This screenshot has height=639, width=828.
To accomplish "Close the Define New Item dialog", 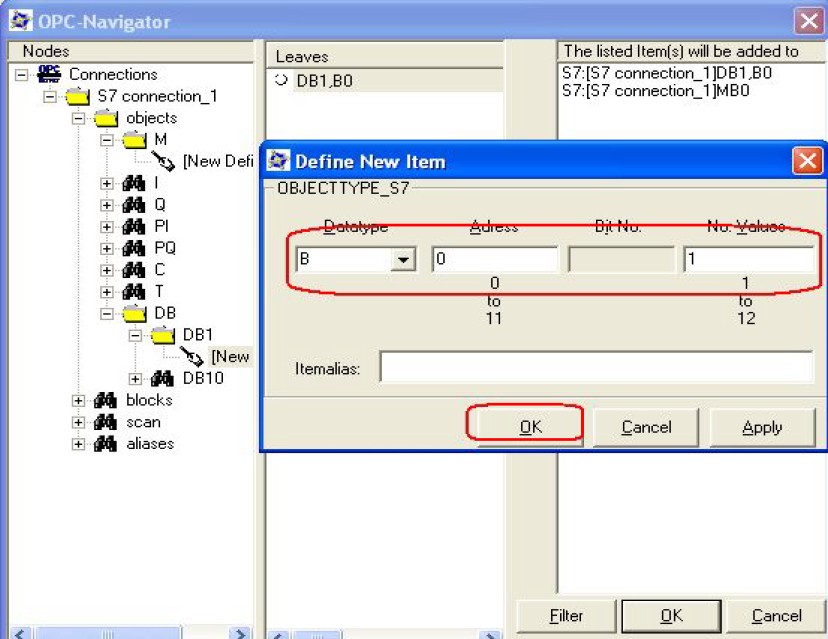I will point(807,160).
